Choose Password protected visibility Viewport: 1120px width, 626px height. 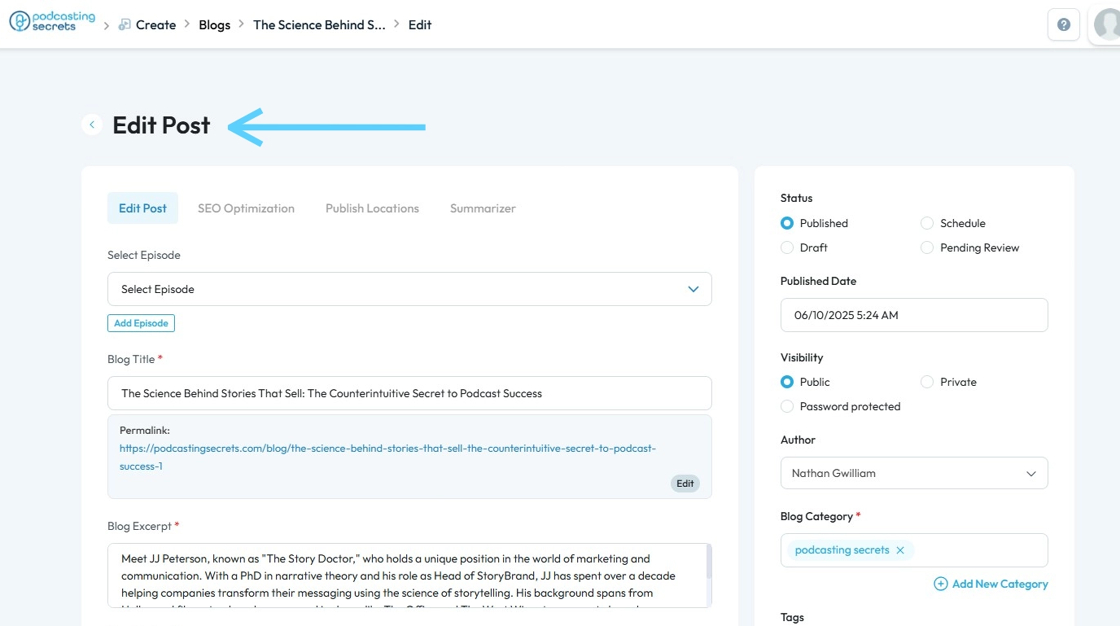click(x=787, y=406)
